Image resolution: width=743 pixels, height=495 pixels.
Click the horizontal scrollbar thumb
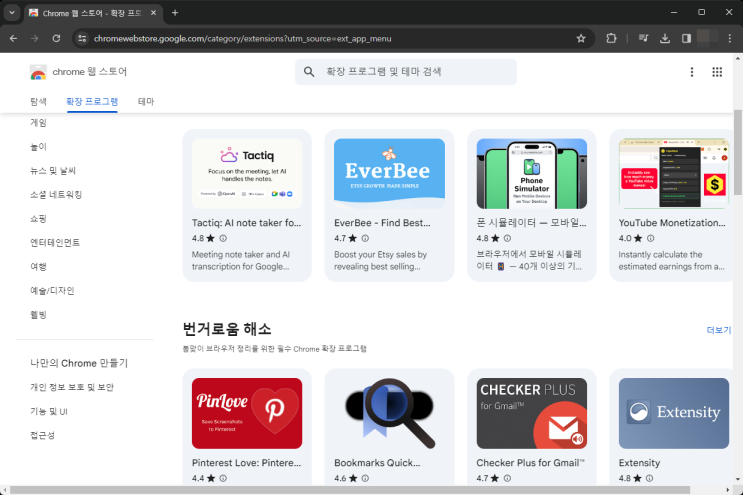(x=350, y=490)
